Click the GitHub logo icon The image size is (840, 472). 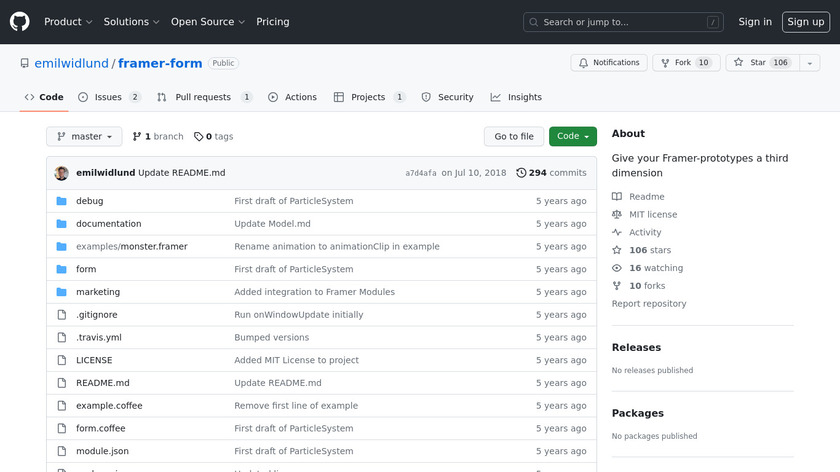[x=20, y=21]
